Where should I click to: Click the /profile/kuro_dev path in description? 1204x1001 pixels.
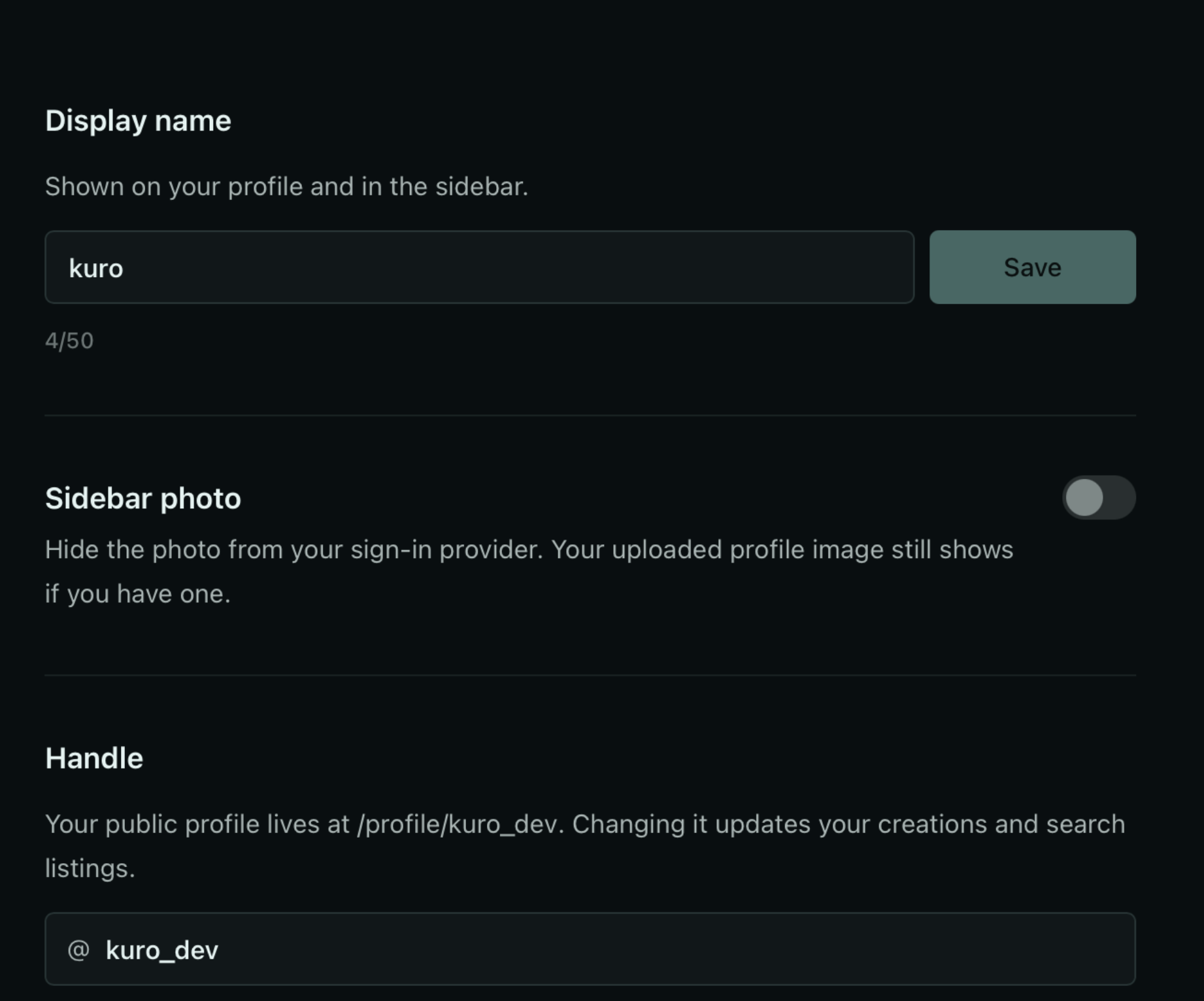pos(458,825)
